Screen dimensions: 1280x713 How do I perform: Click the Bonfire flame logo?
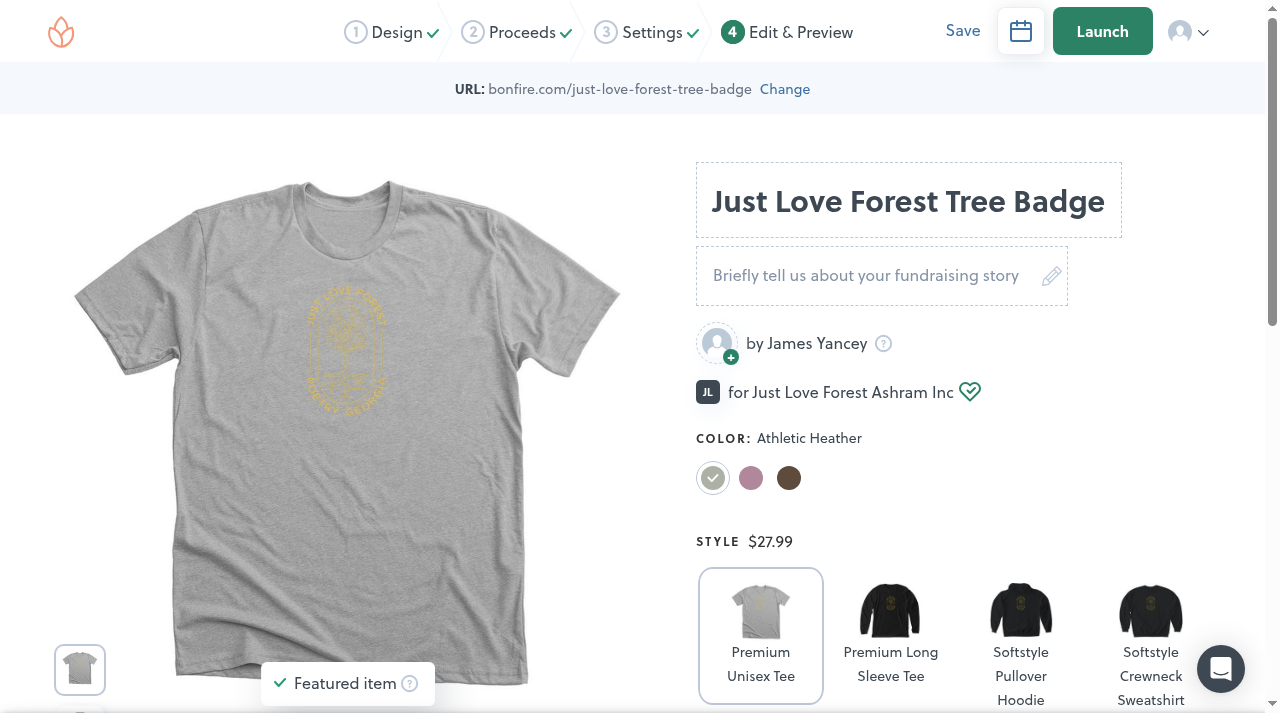click(61, 32)
